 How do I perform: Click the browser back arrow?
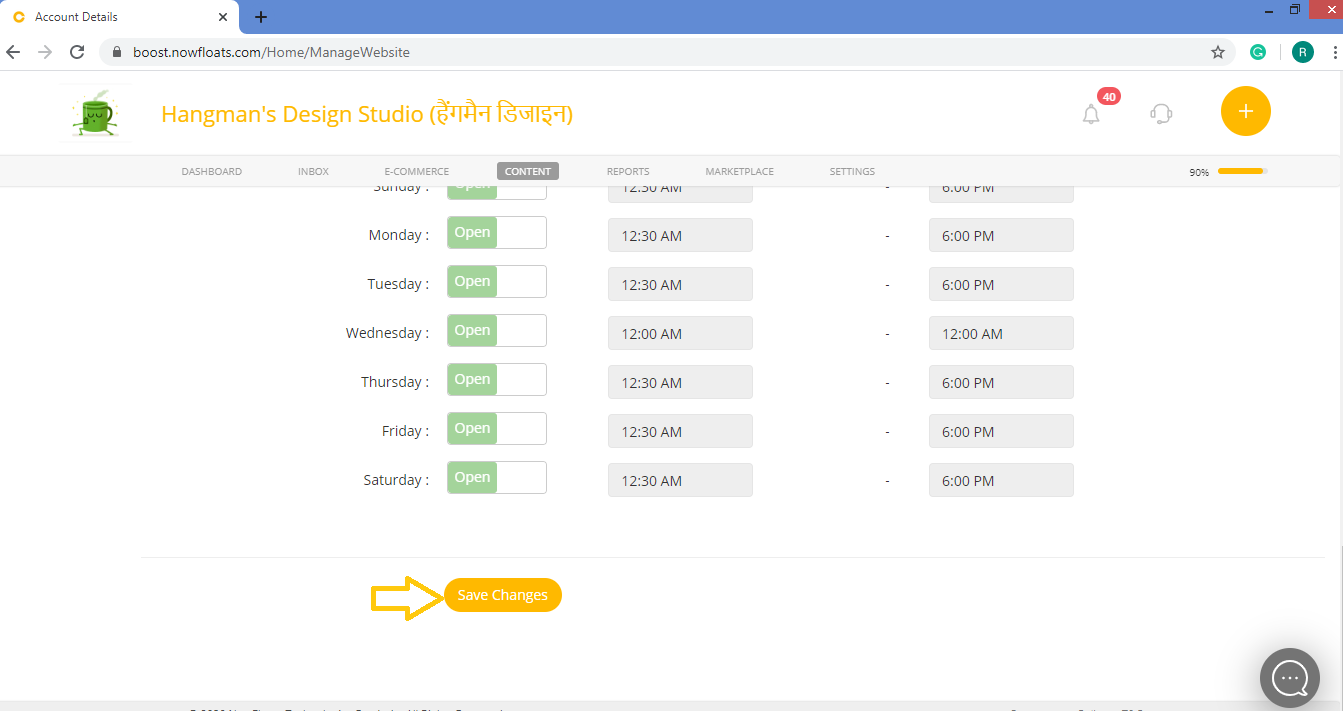click(x=13, y=52)
